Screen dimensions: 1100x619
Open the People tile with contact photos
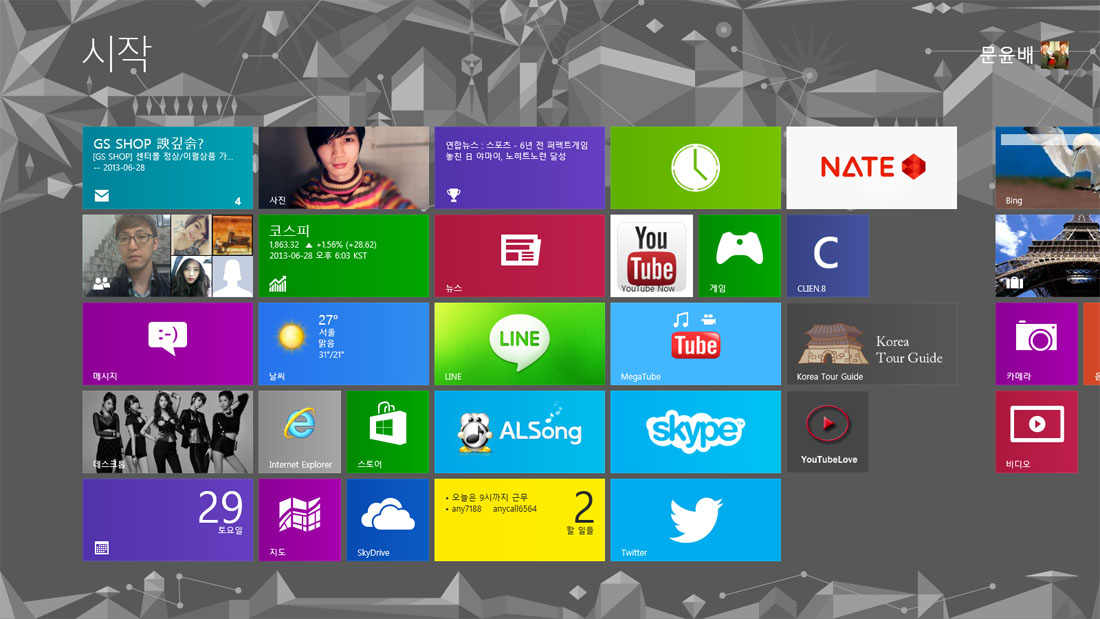[x=168, y=255]
